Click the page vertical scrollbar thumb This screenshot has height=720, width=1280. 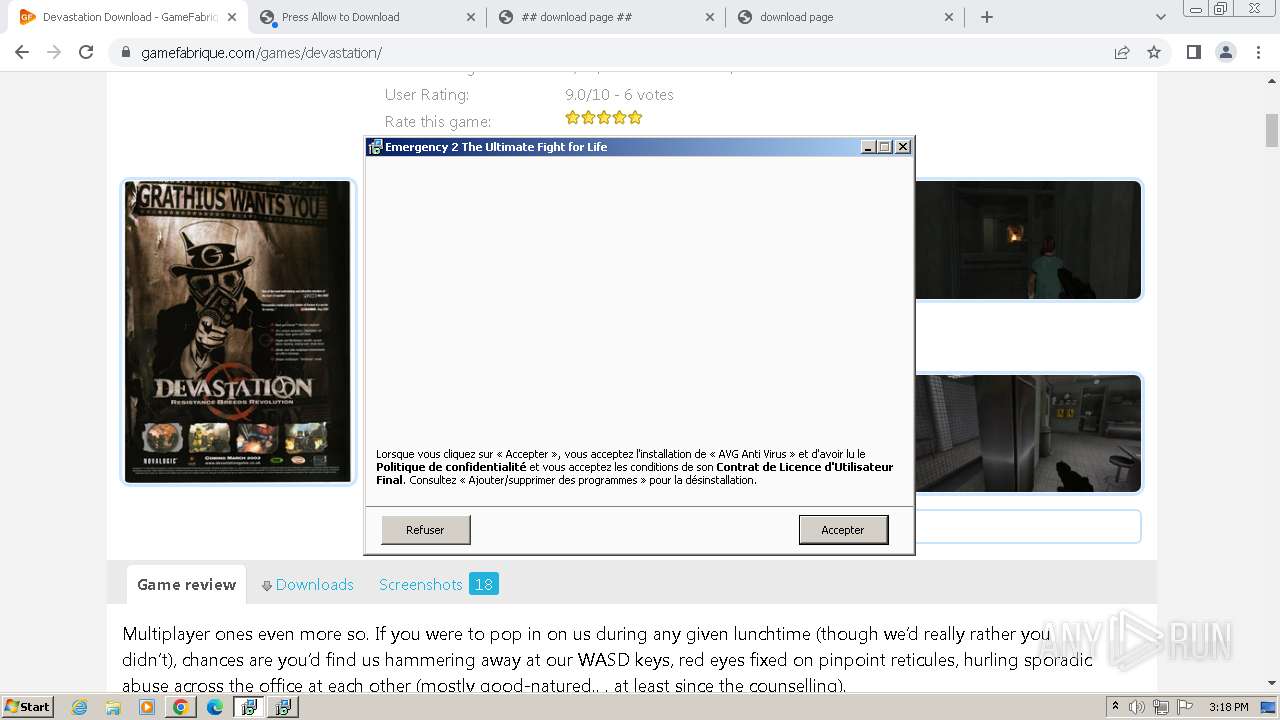[x=1272, y=130]
